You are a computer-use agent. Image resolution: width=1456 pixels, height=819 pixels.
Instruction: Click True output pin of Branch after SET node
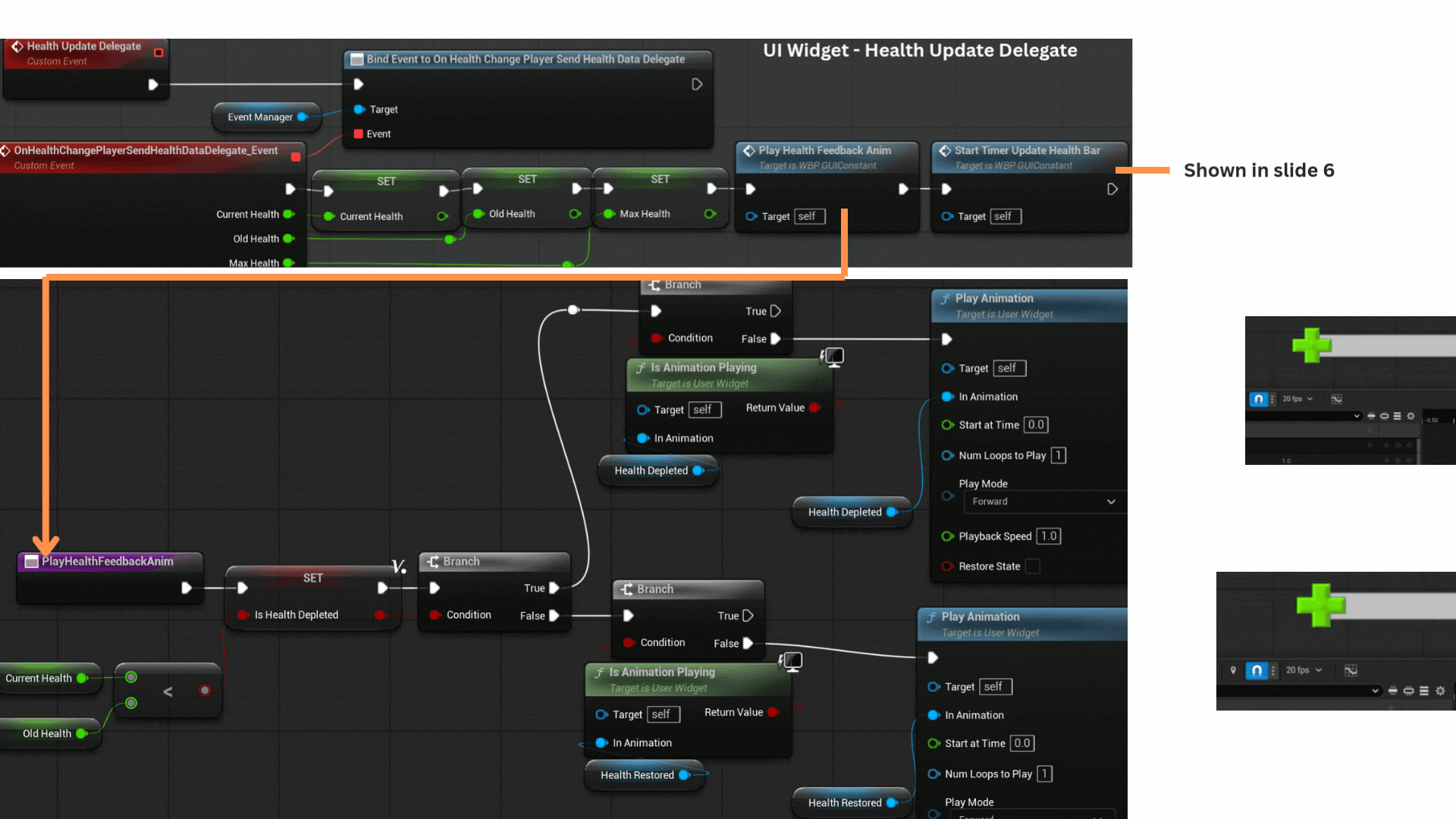coord(554,588)
